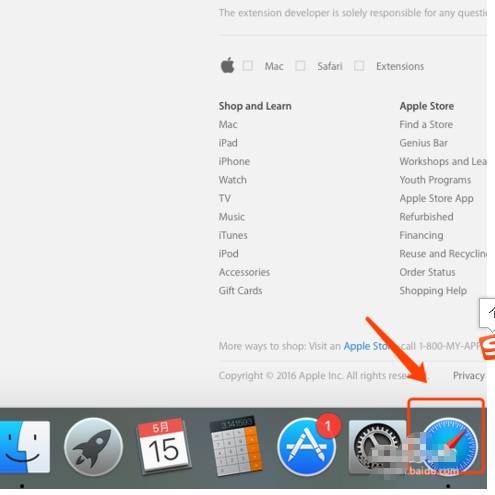This screenshot has width=495, height=495.
Task: Open System Preferences gear icon
Action: pyautogui.click(x=377, y=447)
